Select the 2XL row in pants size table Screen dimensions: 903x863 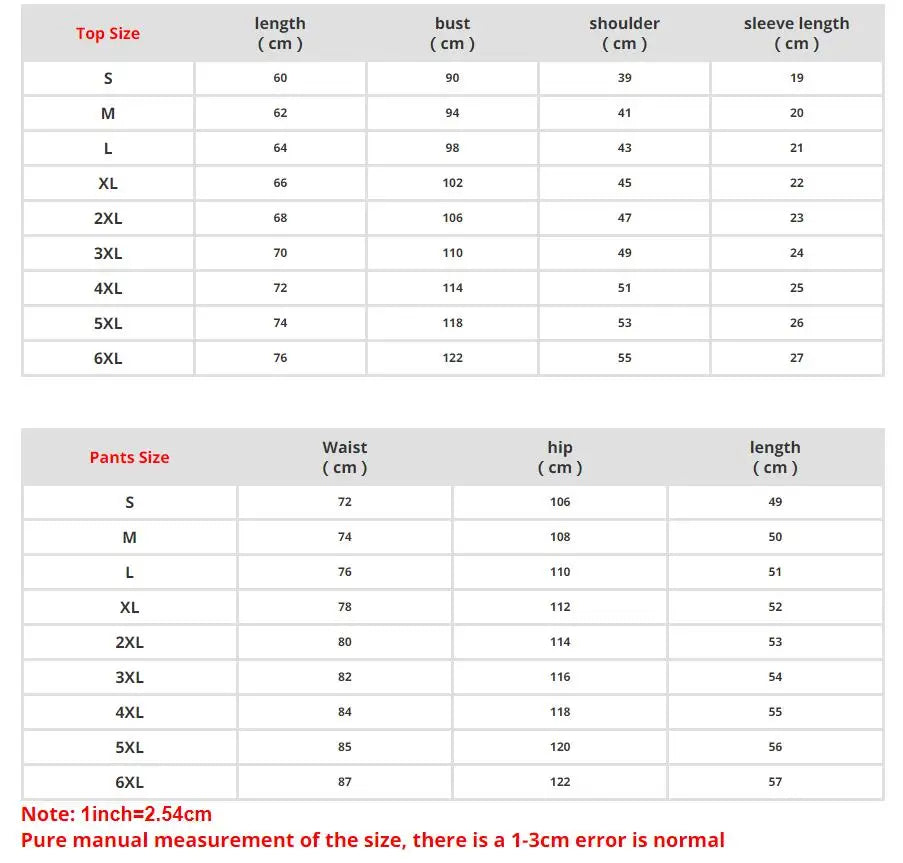(452, 642)
